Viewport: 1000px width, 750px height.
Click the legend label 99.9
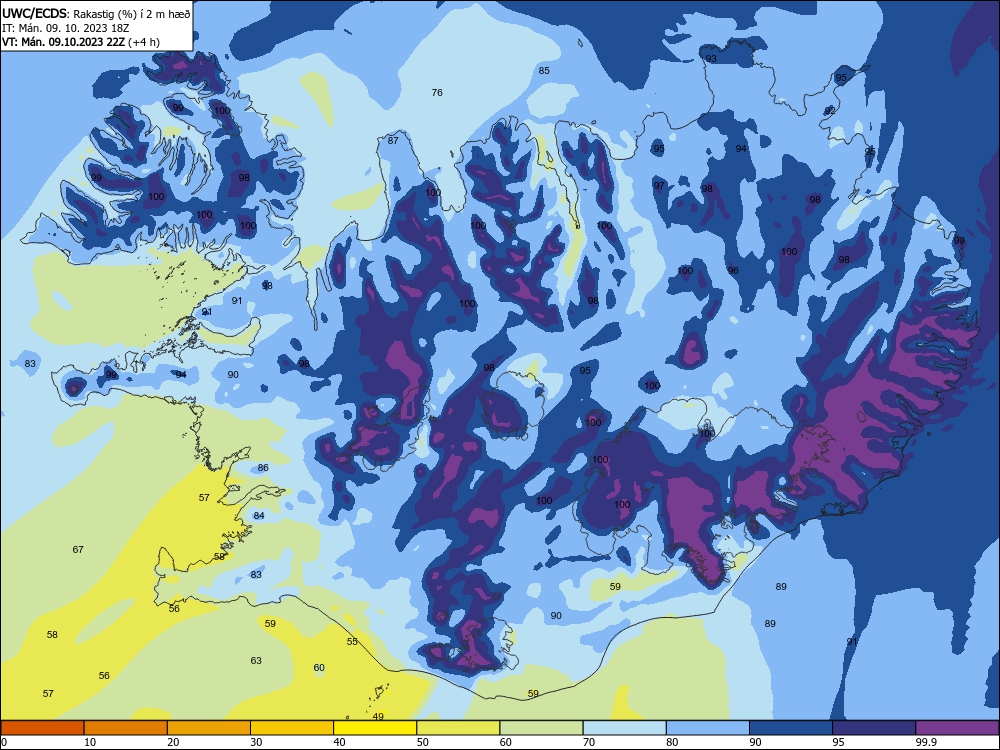pyautogui.click(x=926, y=742)
